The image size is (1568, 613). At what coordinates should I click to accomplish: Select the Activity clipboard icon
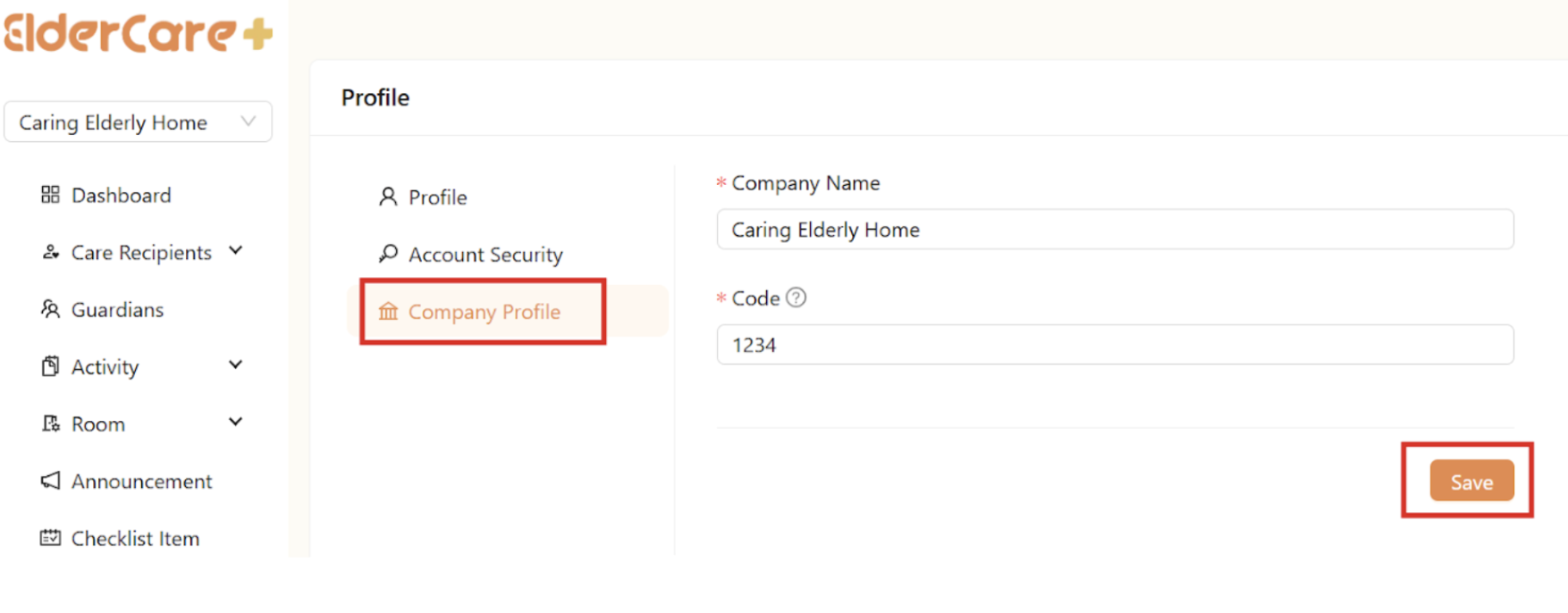[50, 365]
